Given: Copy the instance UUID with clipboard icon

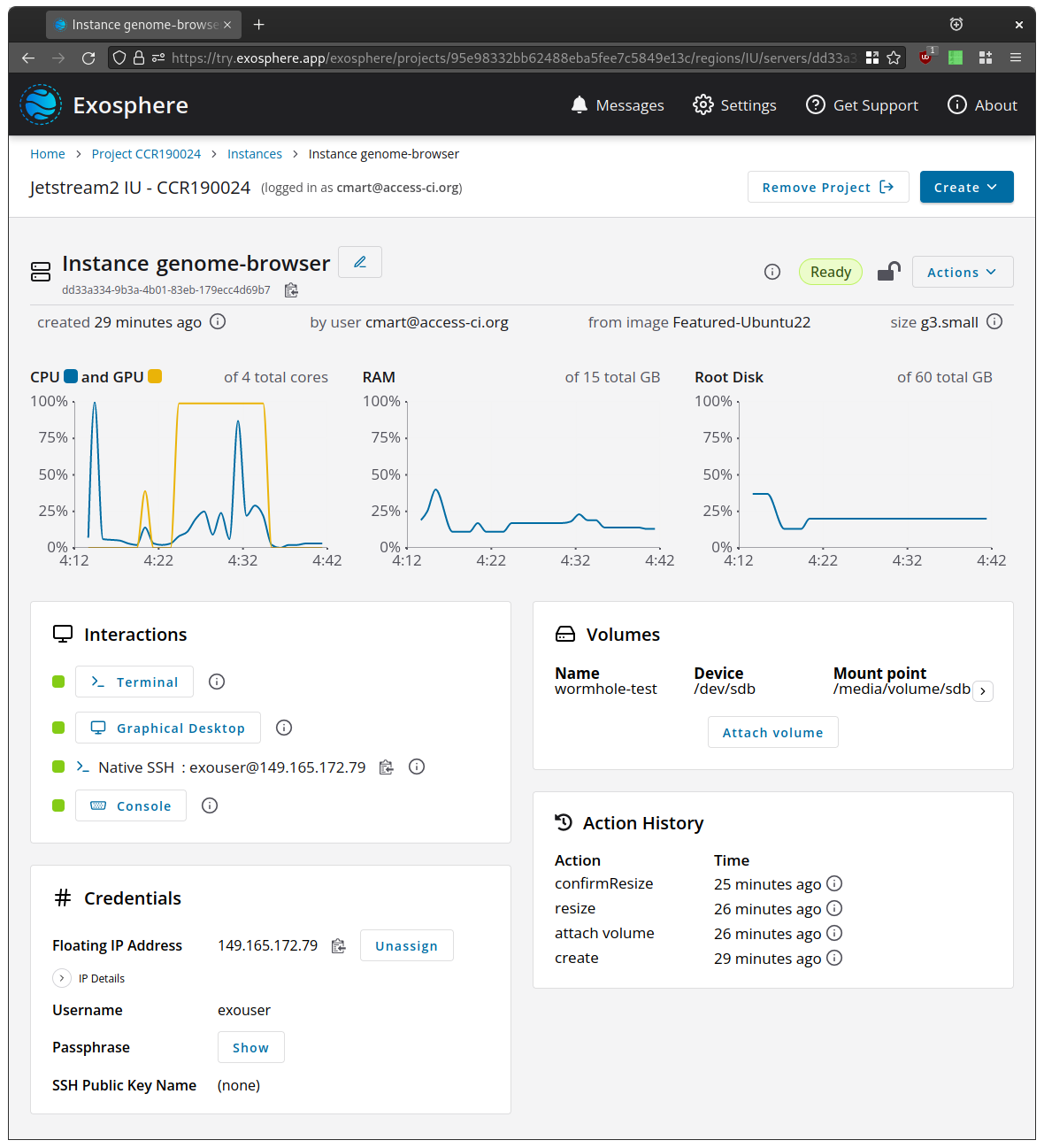Looking at the screenshot, I should (x=291, y=290).
